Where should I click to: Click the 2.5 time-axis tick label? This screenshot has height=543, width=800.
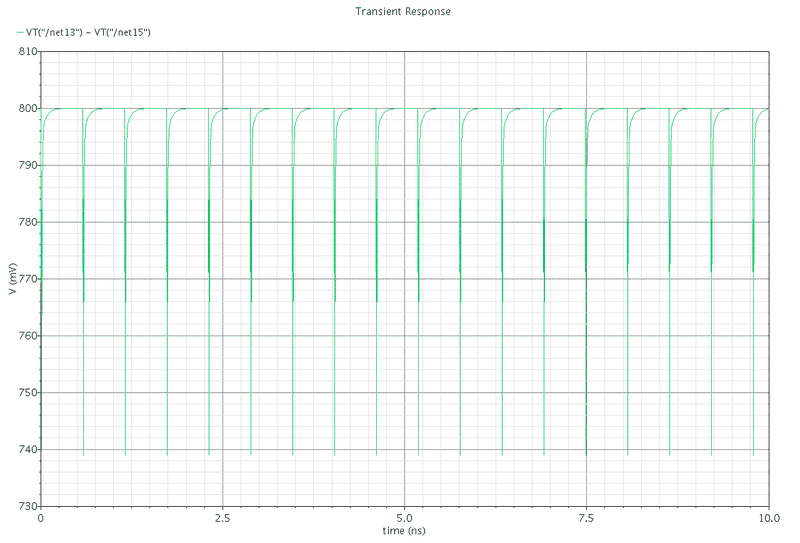click(x=222, y=519)
